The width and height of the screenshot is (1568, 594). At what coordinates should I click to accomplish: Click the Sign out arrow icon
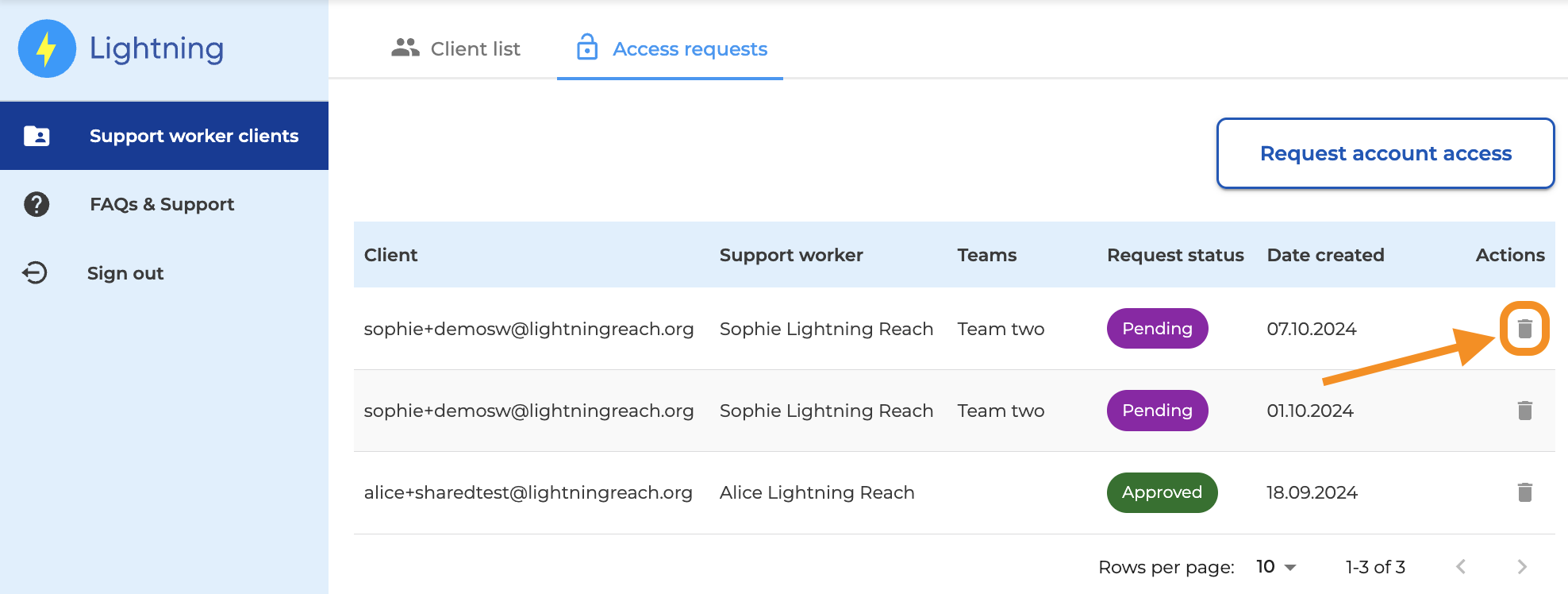(35, 273)
